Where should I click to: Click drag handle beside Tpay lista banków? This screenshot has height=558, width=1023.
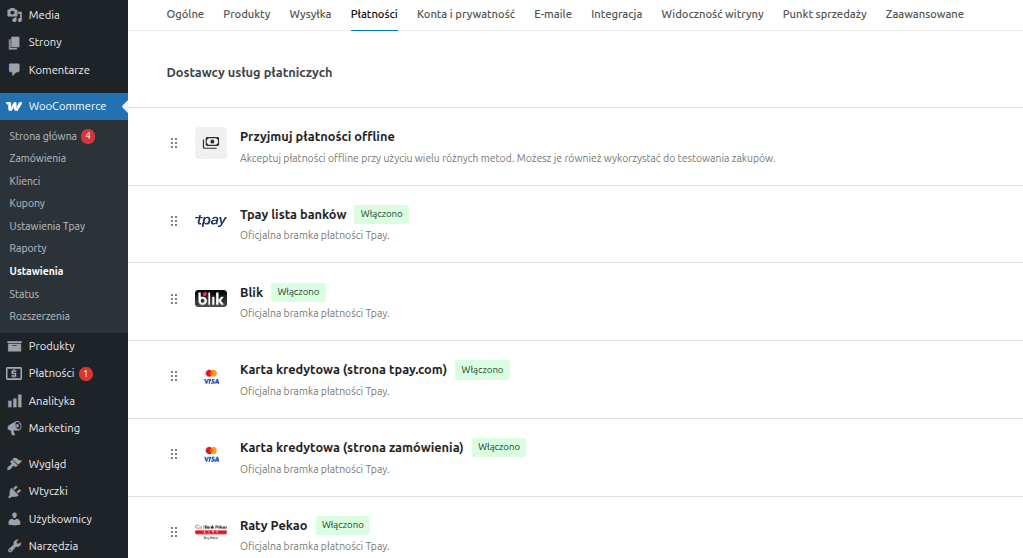173,221
